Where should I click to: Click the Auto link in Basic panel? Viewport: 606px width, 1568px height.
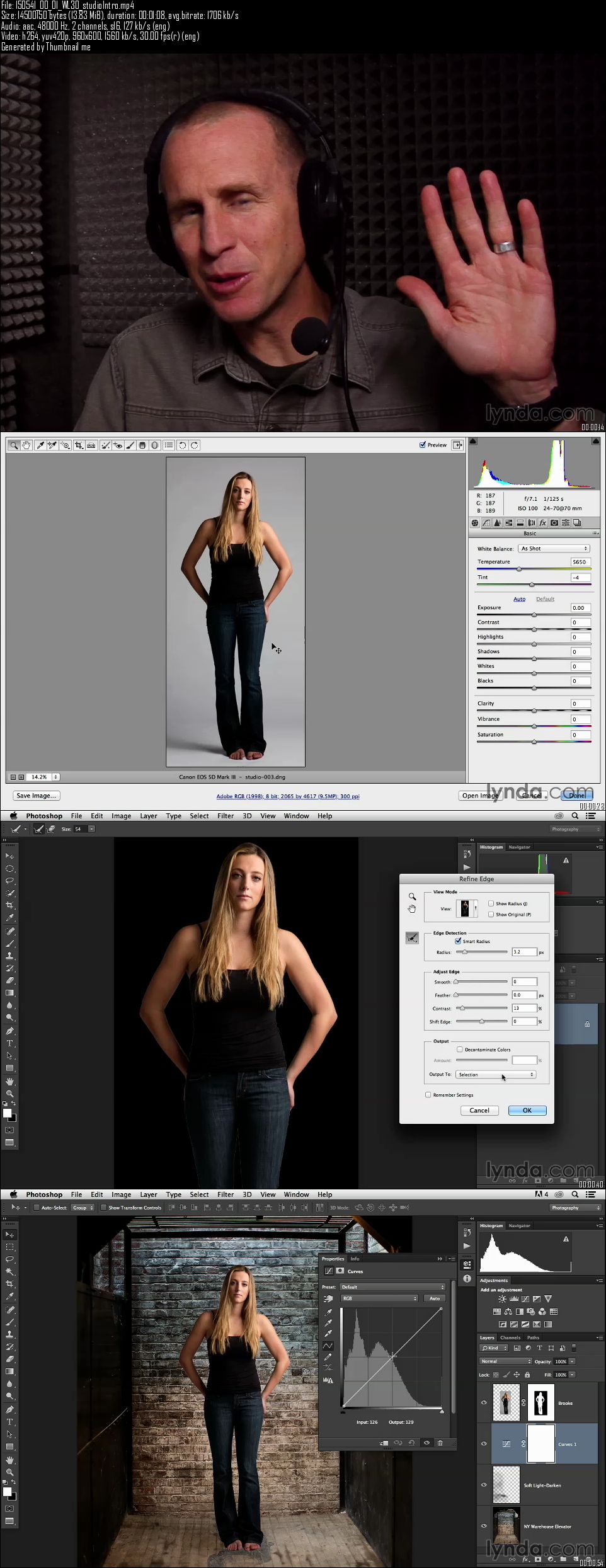coord(519,599)
